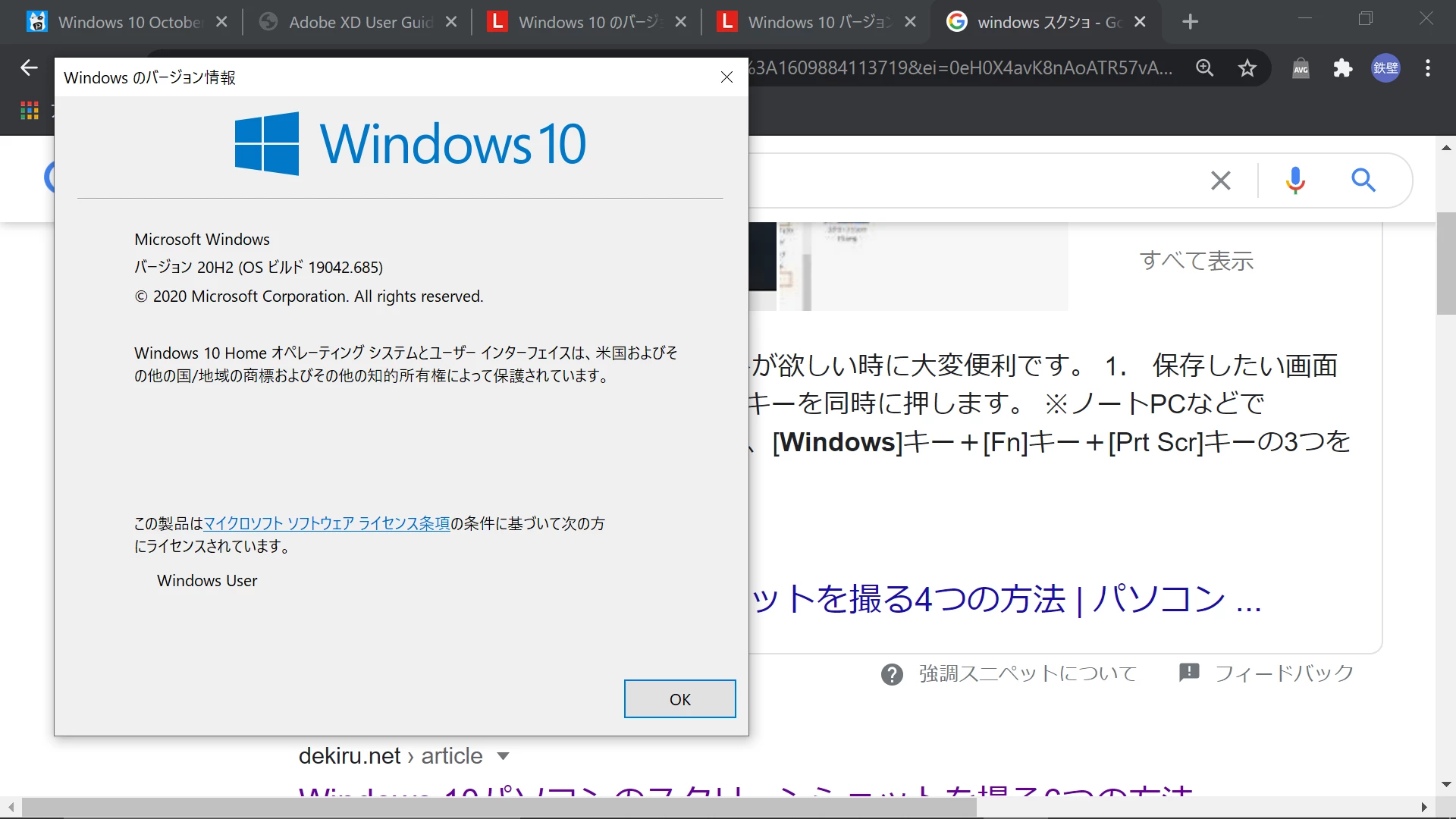The height and width of the screenshot is (819, 1456).
Task: Expand dekiru.net article dropdown arrow
Action: point(503,756)
